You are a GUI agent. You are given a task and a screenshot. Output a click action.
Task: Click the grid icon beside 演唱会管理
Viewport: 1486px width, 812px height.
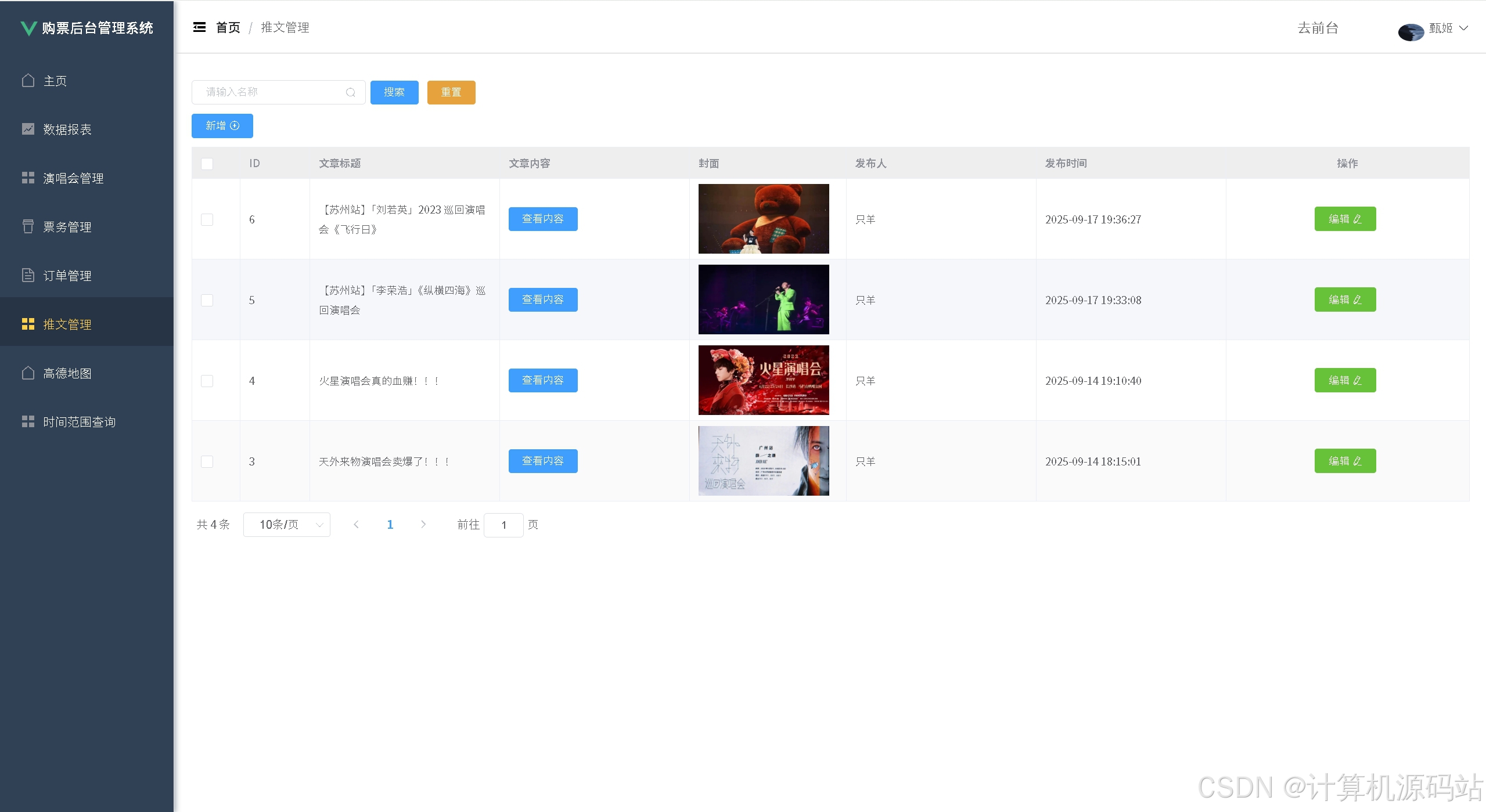tap(28, 178)
